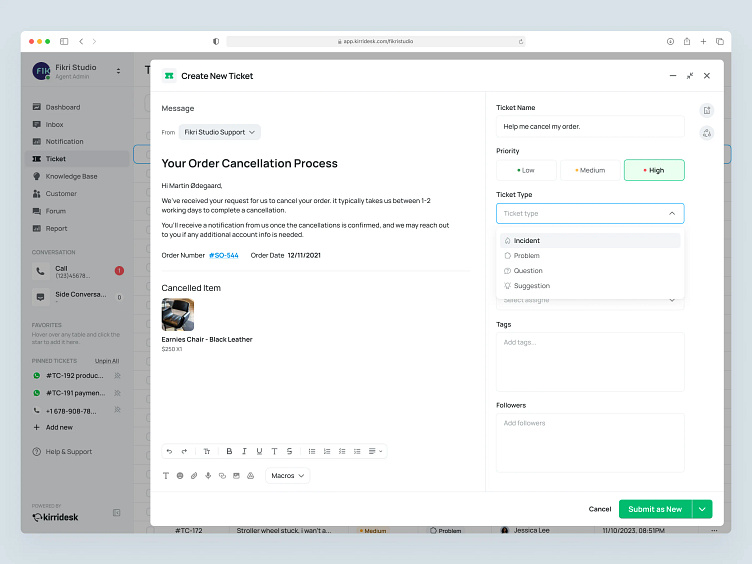Open the text alignment dropdown
This screenshot has width=752, height=564.
coord(375,451)
